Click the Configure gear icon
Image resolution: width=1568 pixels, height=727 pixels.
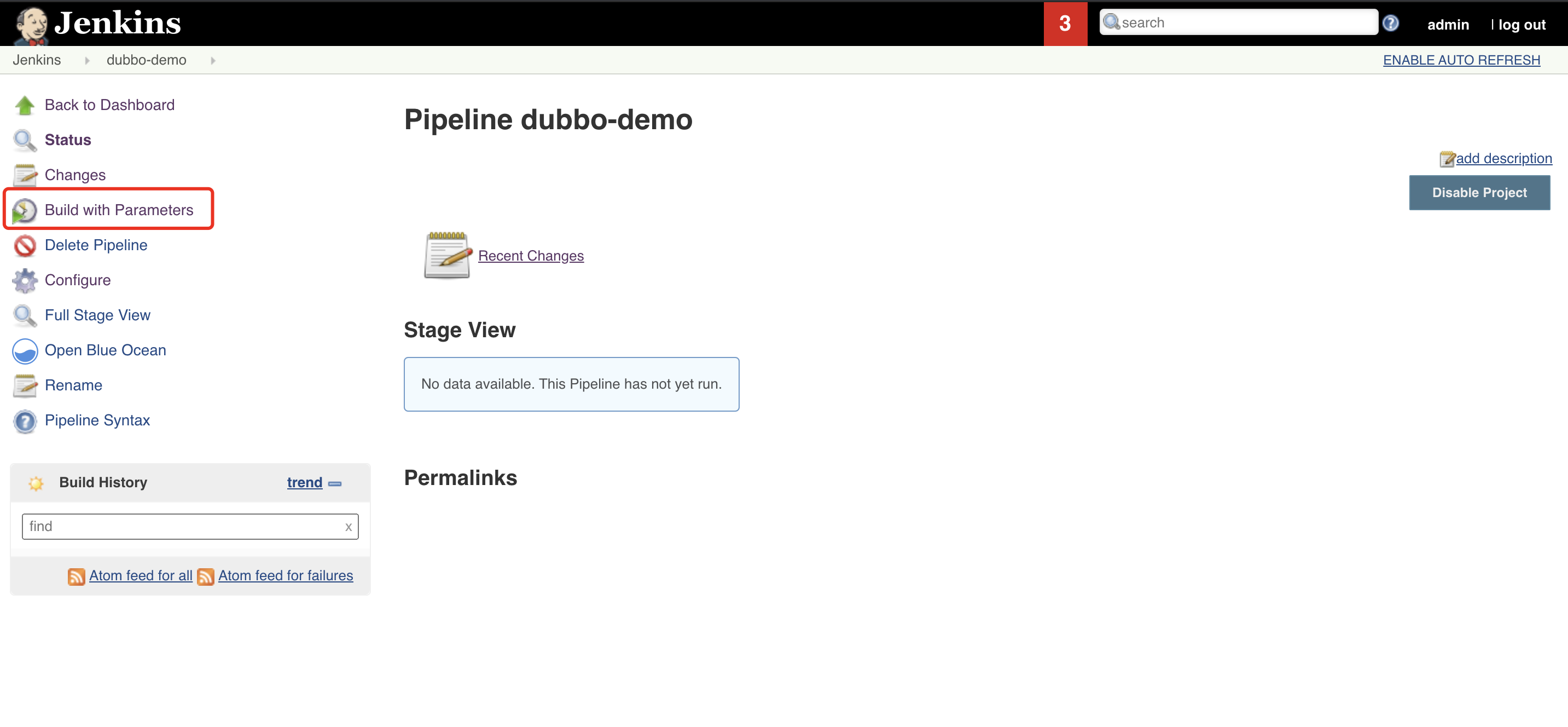point(25,281)
